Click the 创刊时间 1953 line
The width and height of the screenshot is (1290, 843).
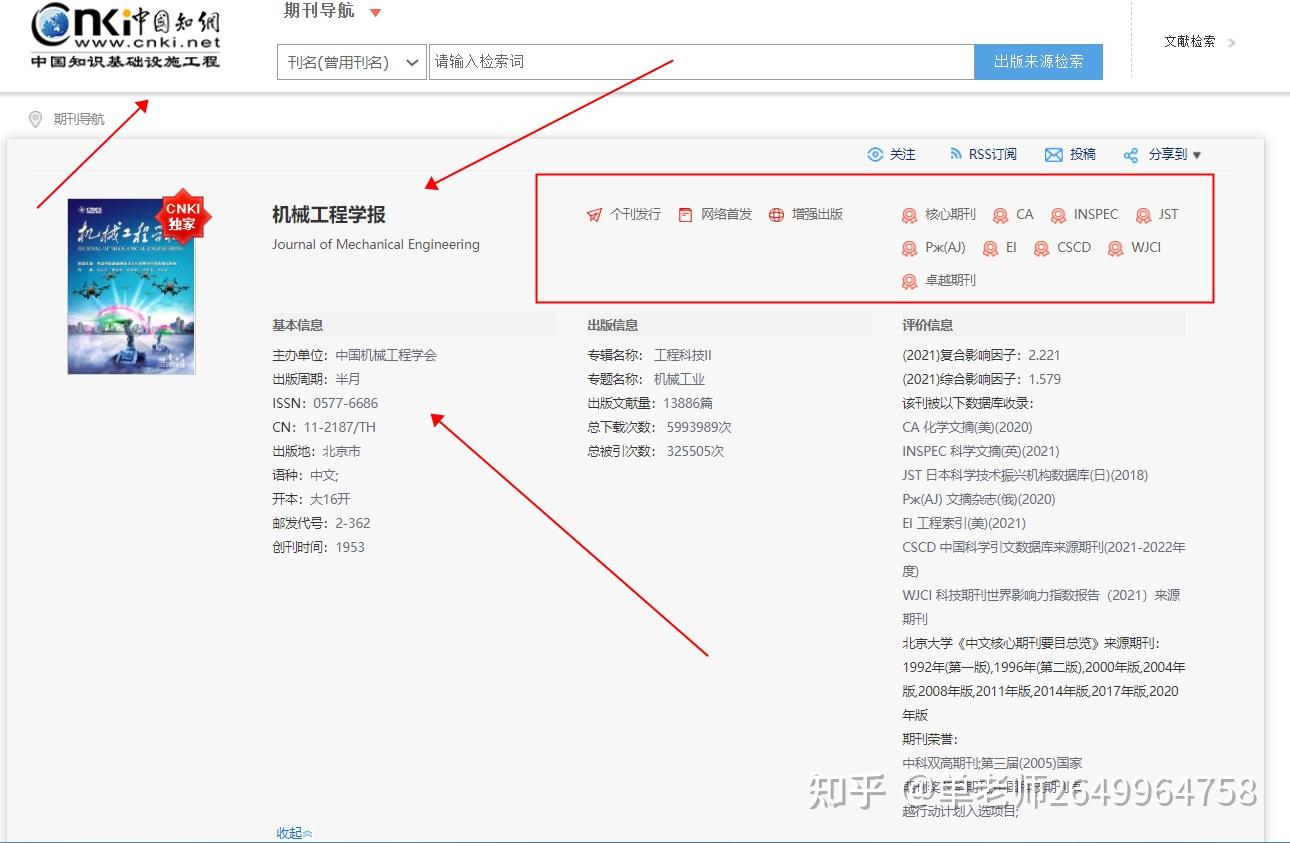point(318,547)
